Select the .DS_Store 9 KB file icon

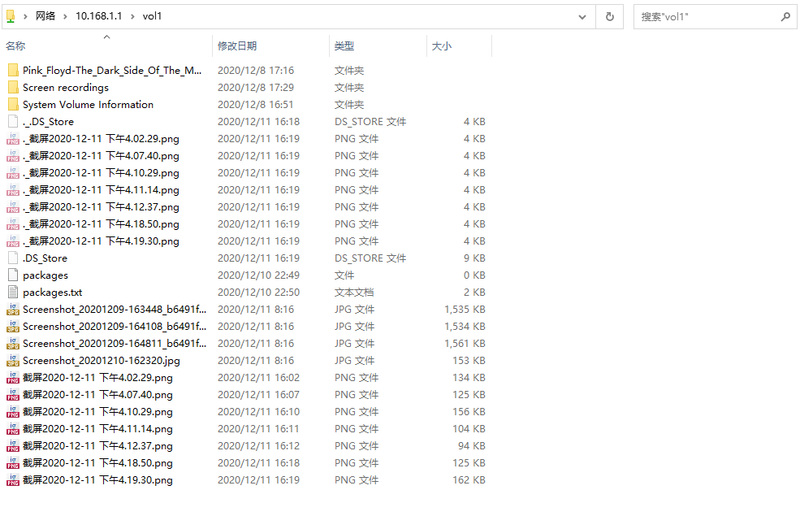[x=13, y=258]
